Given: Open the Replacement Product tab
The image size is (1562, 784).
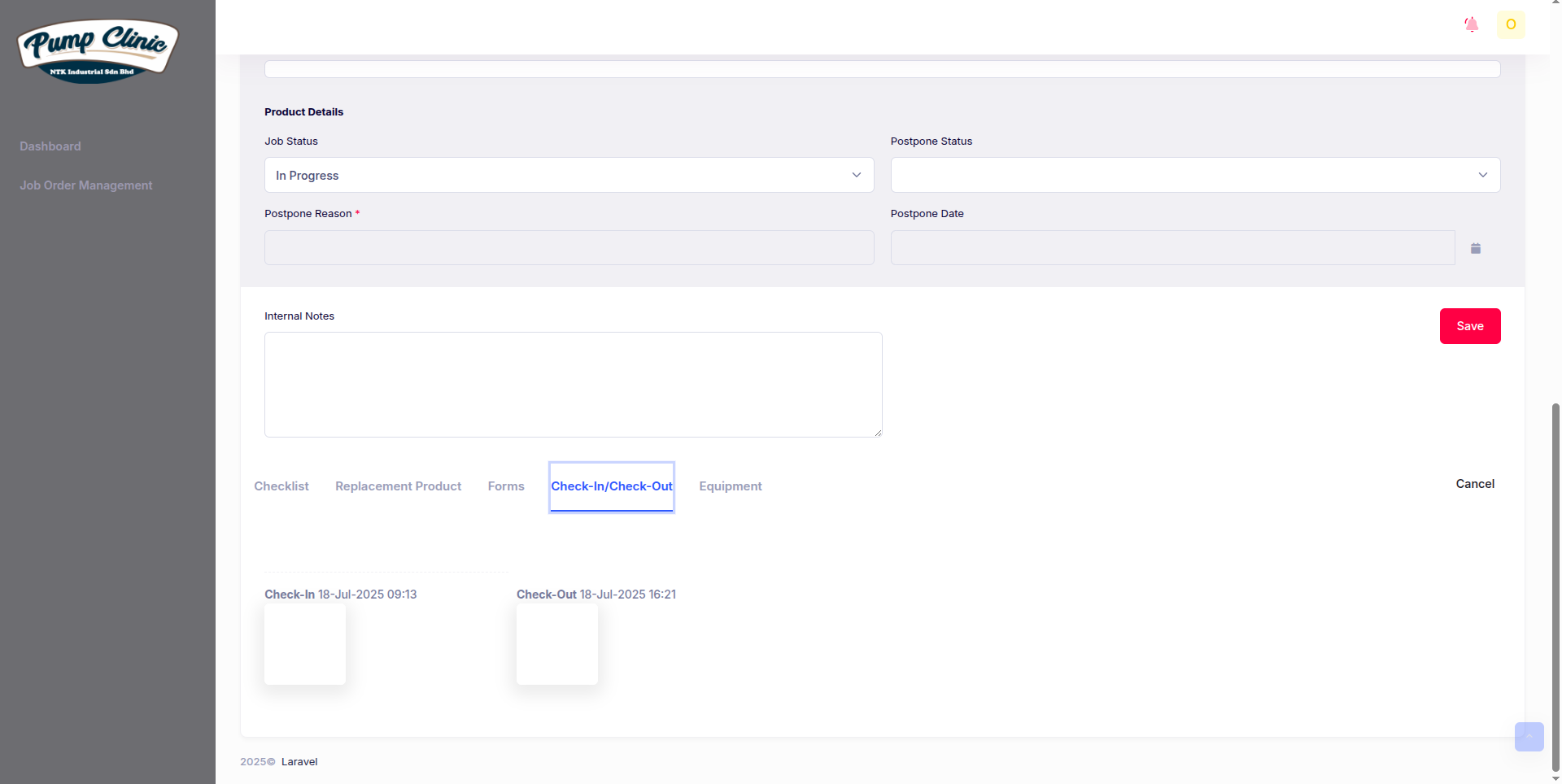Looking at the screenshot, I should (398, 486).
